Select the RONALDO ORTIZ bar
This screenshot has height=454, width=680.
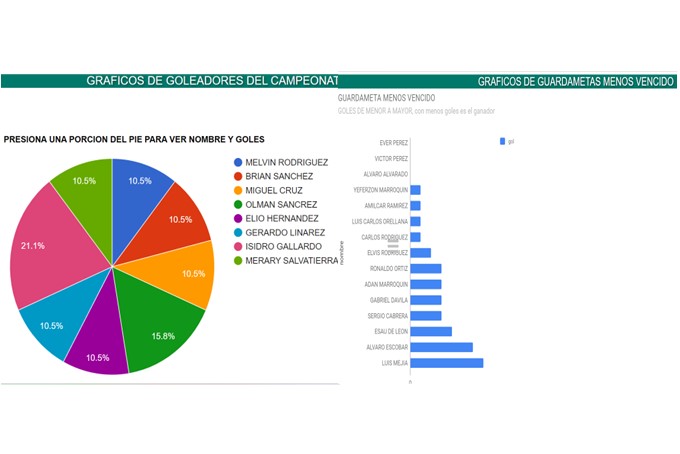point(426,268)
